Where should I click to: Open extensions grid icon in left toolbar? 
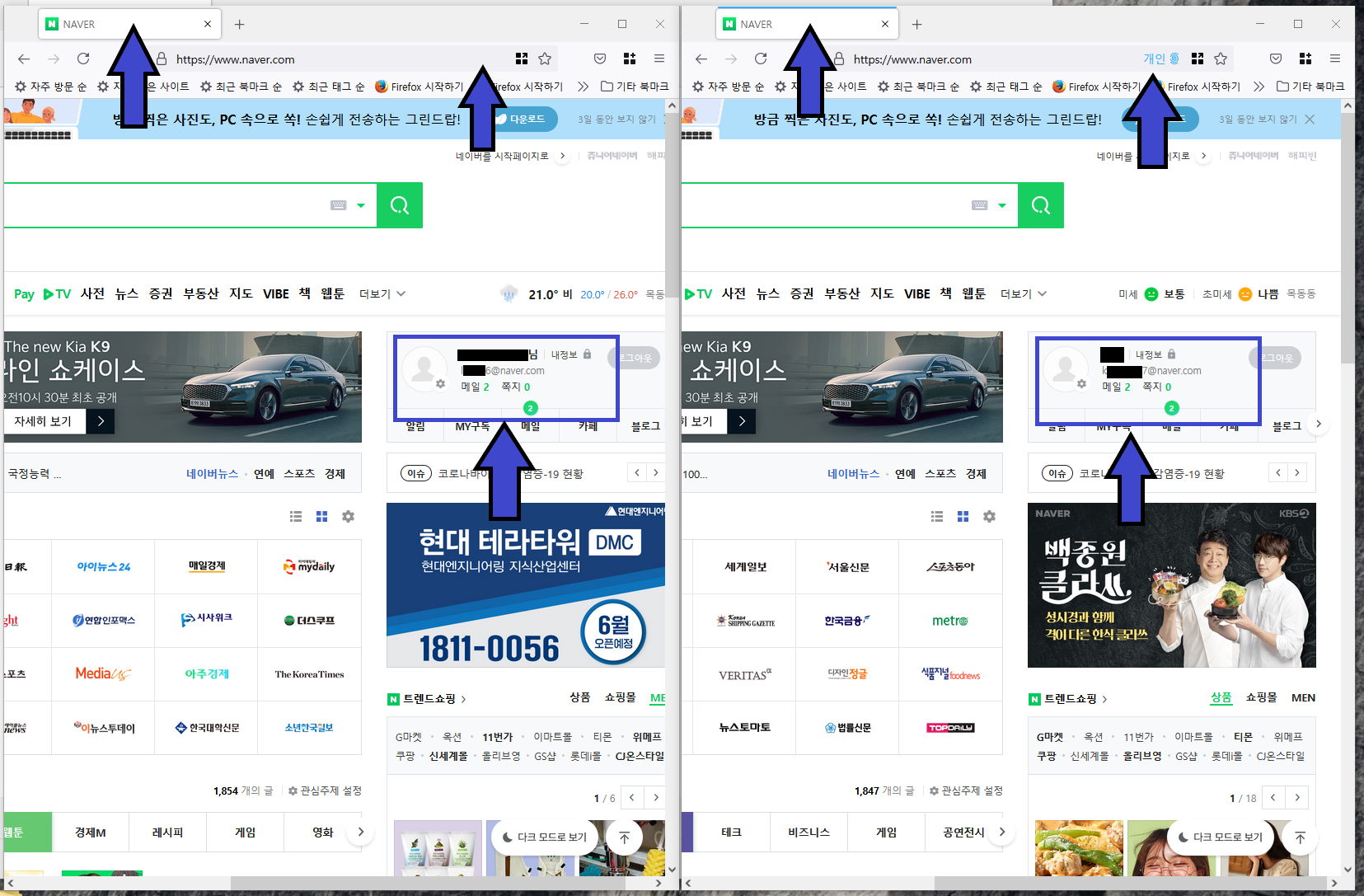coord(630,59)
